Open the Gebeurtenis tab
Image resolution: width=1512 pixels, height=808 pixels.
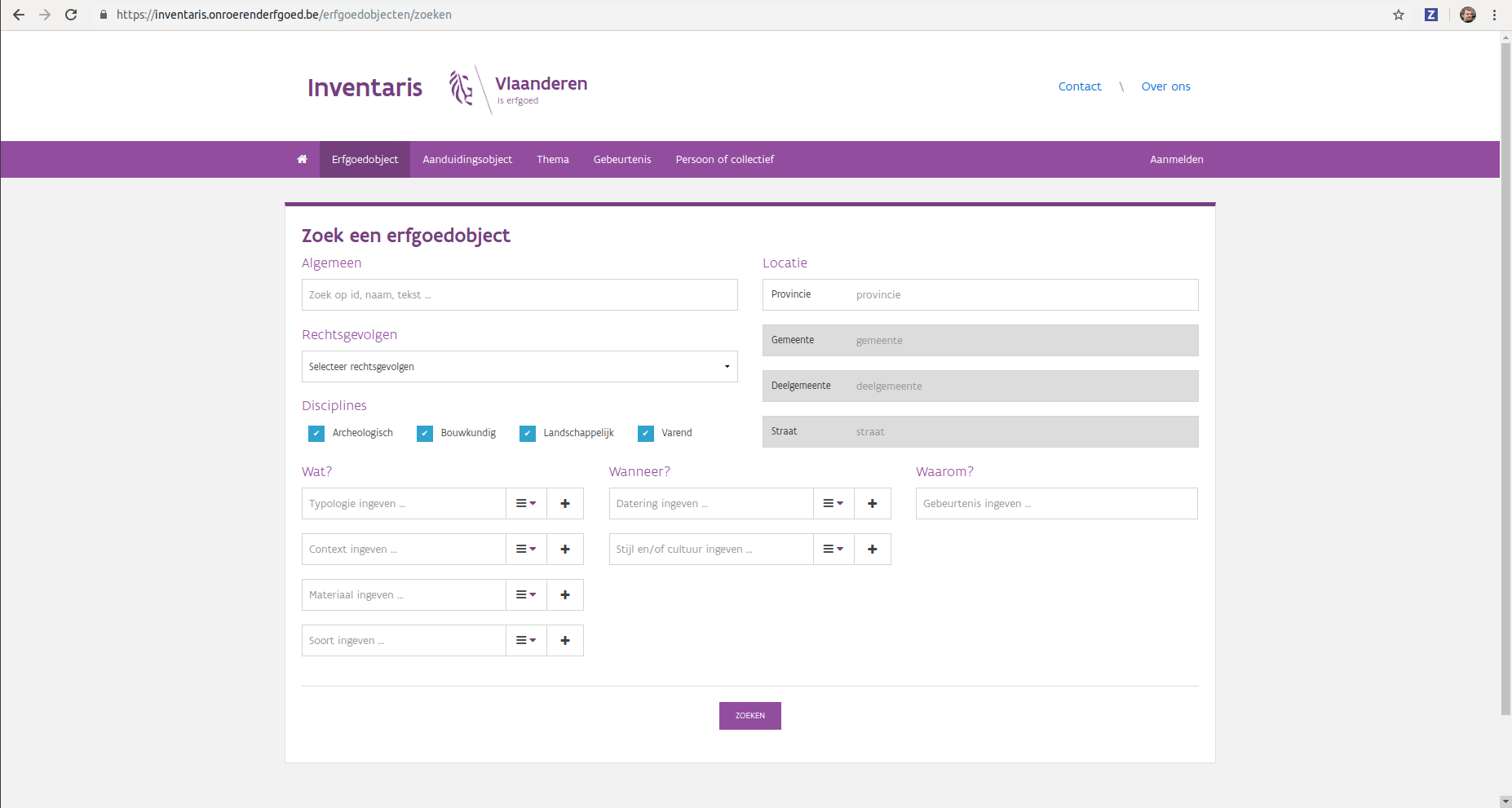coord(622,159)
